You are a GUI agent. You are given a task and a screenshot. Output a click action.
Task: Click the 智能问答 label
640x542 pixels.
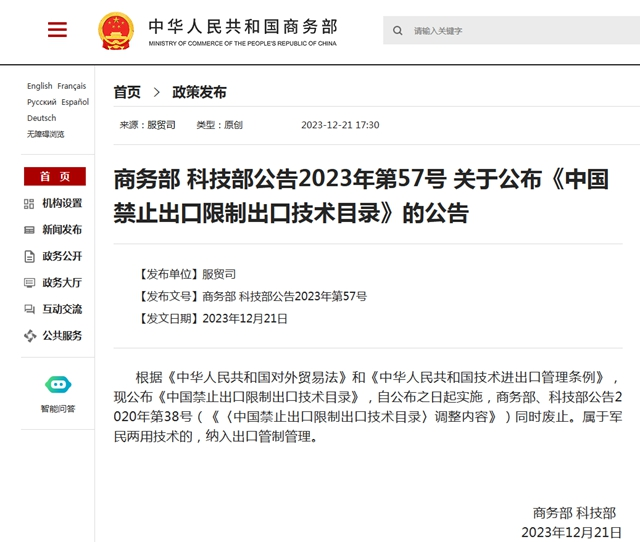pos(58,409)
